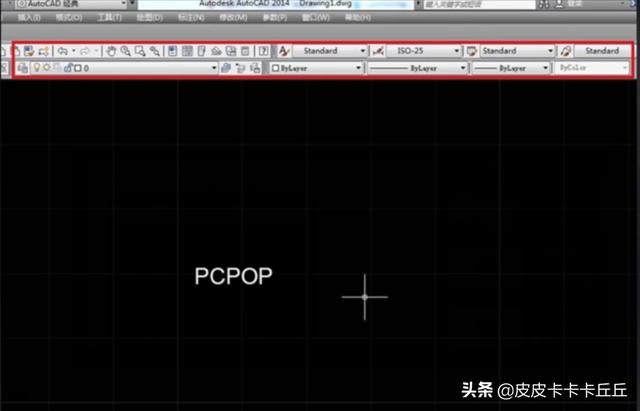Screen dimensions: 640x411
Task: Select the Zoom Realtime magnifier icon
Action: coord(125,51)
